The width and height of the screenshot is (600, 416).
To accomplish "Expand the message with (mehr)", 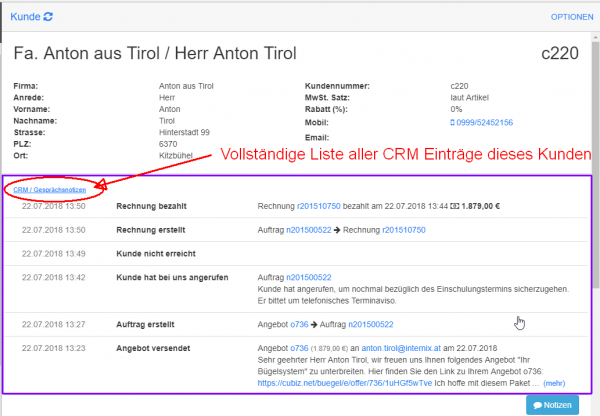I will (x=554, y=383).
